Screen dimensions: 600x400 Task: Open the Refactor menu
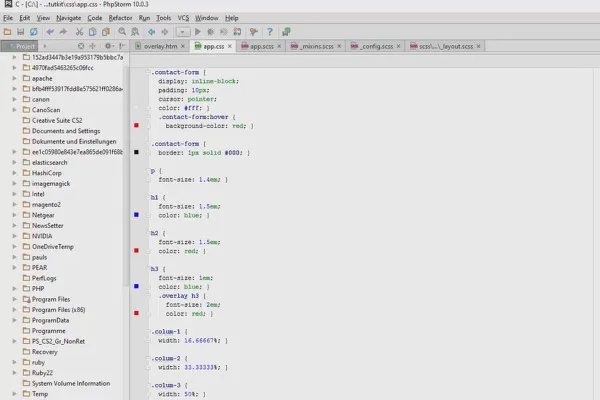[120, 18]
